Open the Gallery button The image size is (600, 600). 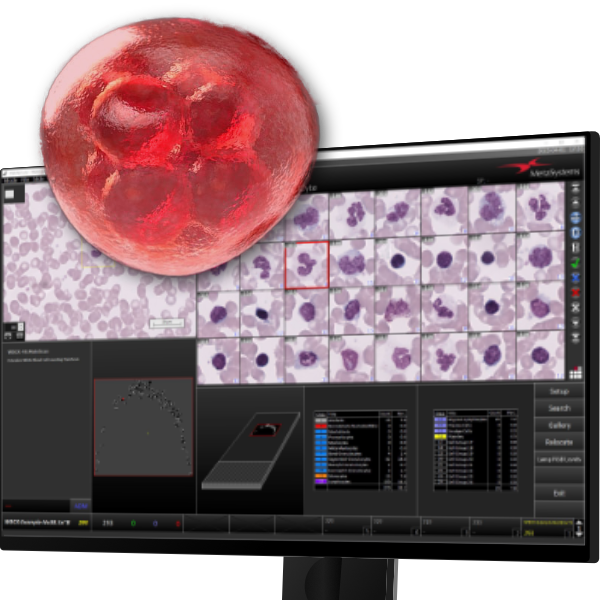pos(559,425)
